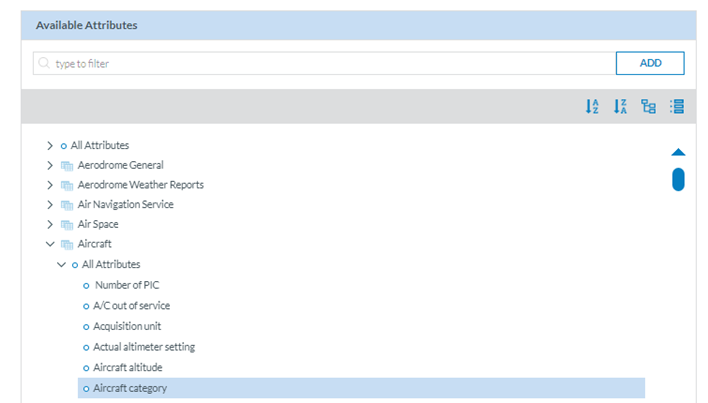Switch to tree hierarchy view icon

(x=648, y=107)
